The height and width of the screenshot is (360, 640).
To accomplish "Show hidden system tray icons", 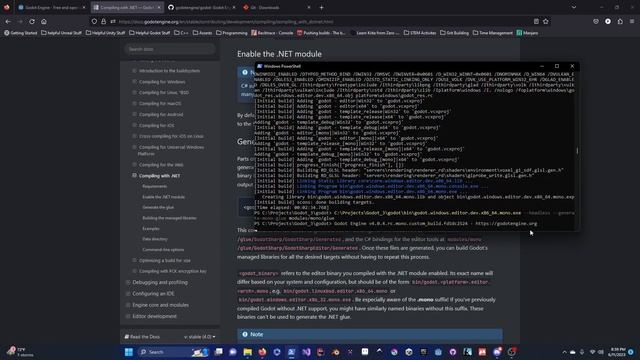I will pyautogui.click(x=564, y=352).
